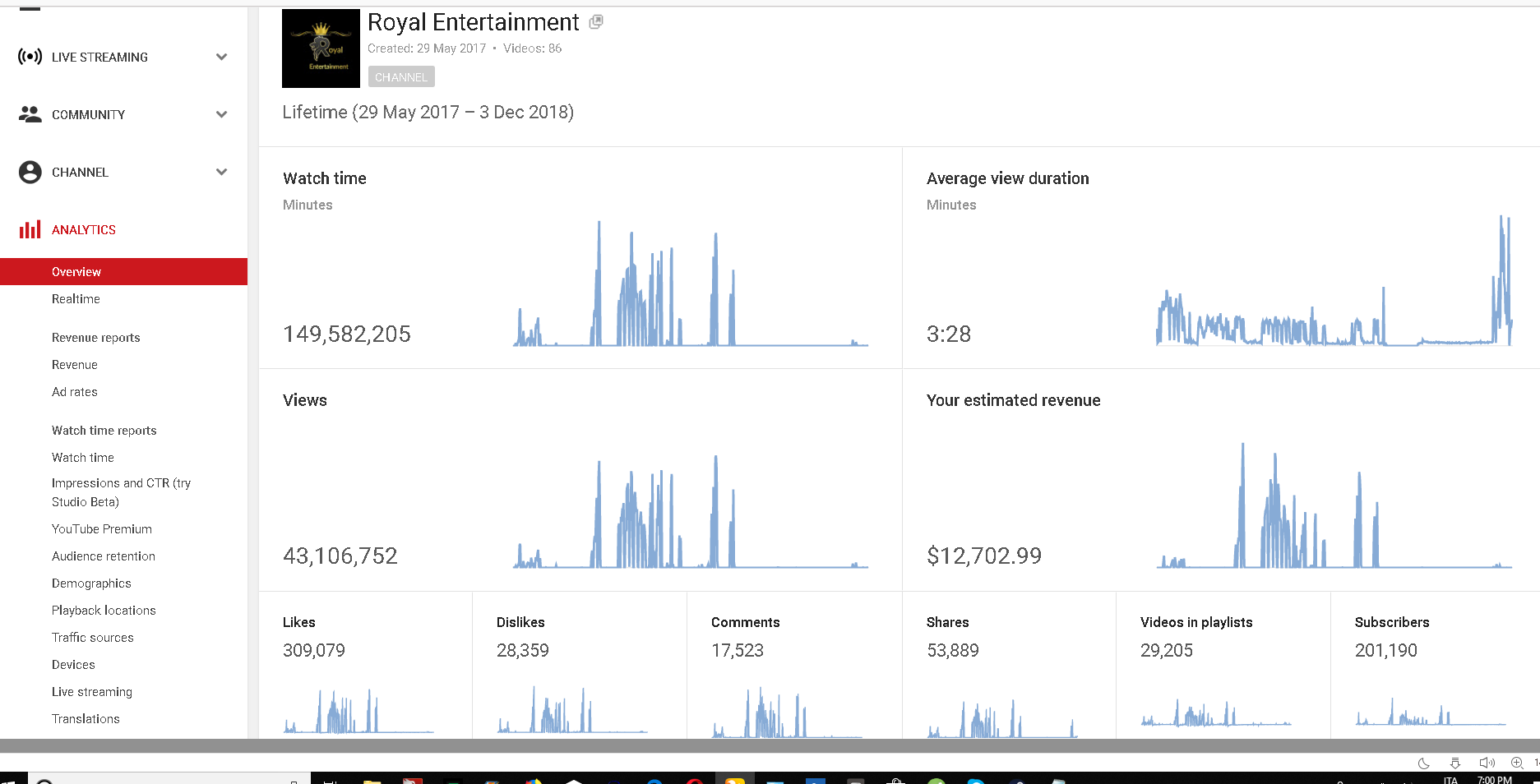Screen dimensions: 1540x784
Task: Click likes count 309,079
Action: pos(314,650)
